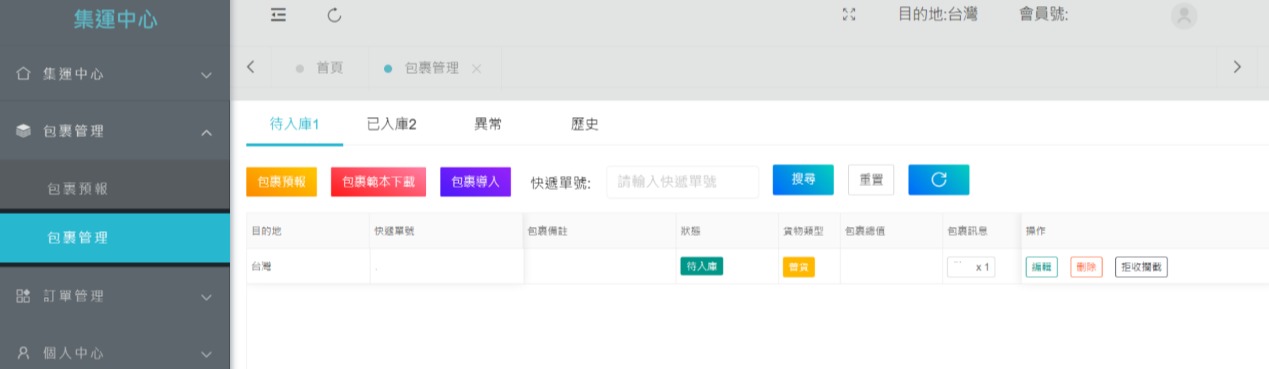Click the 編輯 button in the table row
This screenshot has width=1269, height=369.
pyautogui.click(x=1041, y=267)
